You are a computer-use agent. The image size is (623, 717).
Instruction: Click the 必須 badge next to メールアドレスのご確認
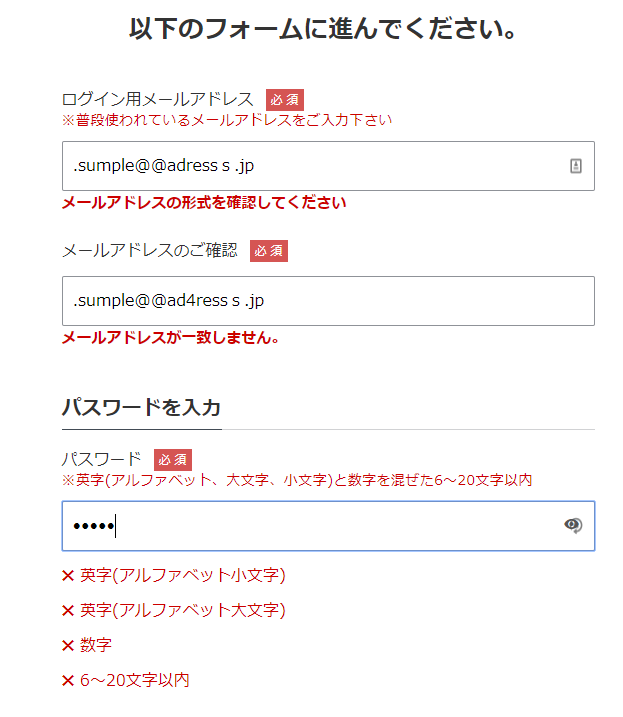269,251
